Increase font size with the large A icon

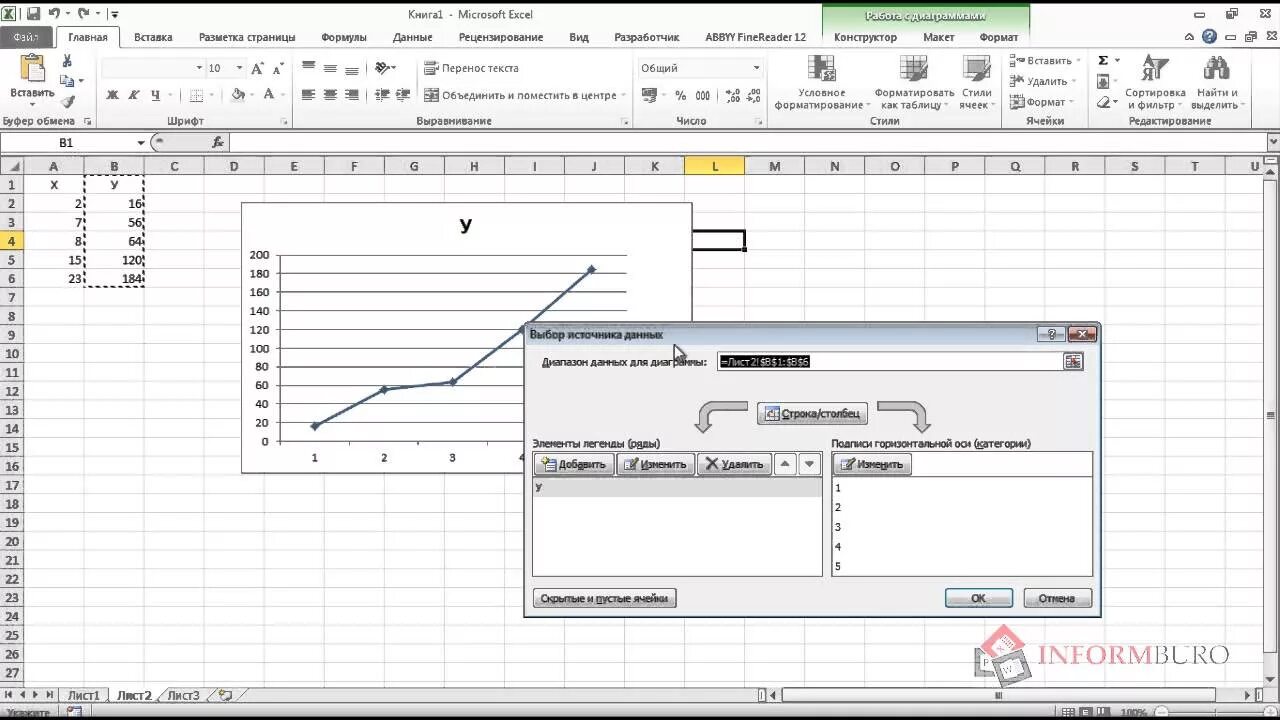(258, 68)
